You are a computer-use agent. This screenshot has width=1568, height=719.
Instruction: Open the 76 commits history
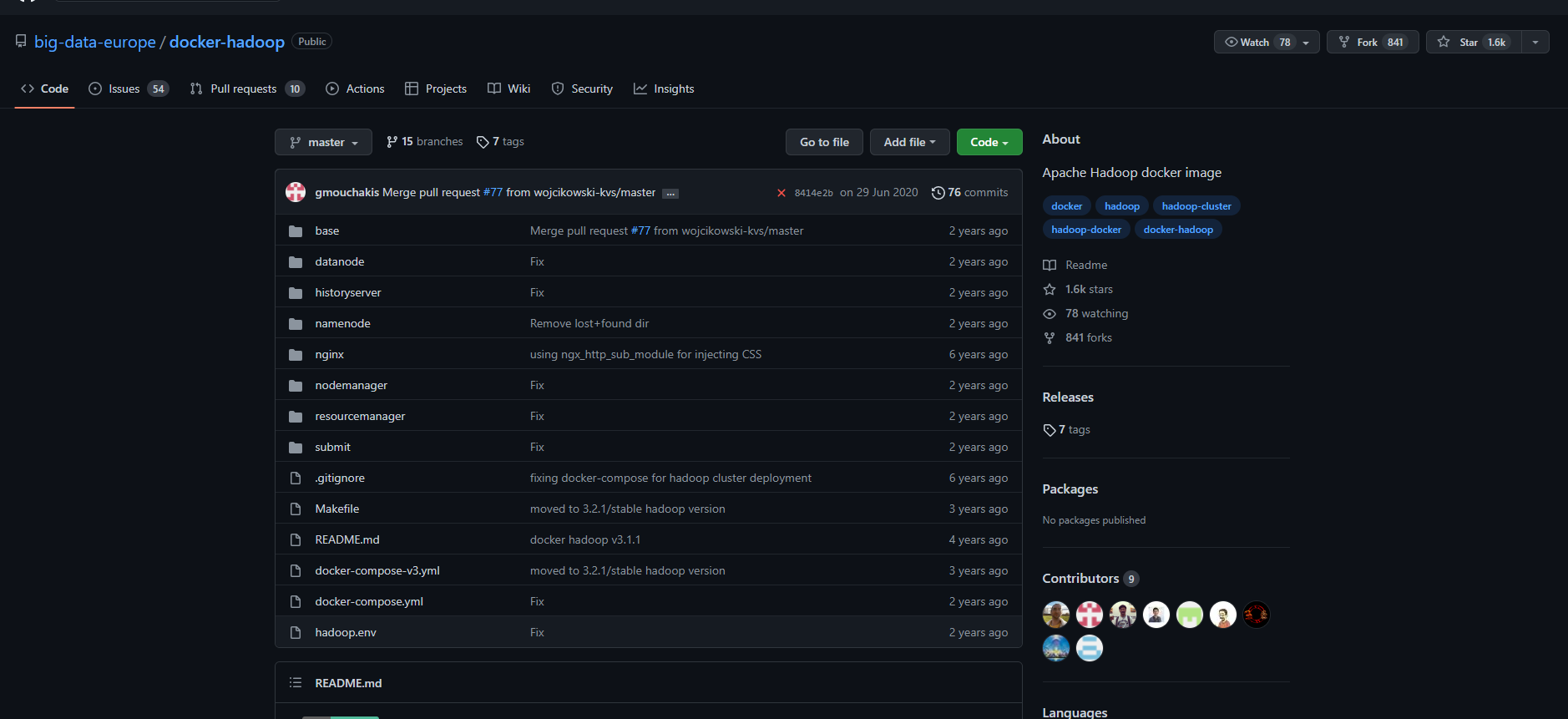point(969,193)
